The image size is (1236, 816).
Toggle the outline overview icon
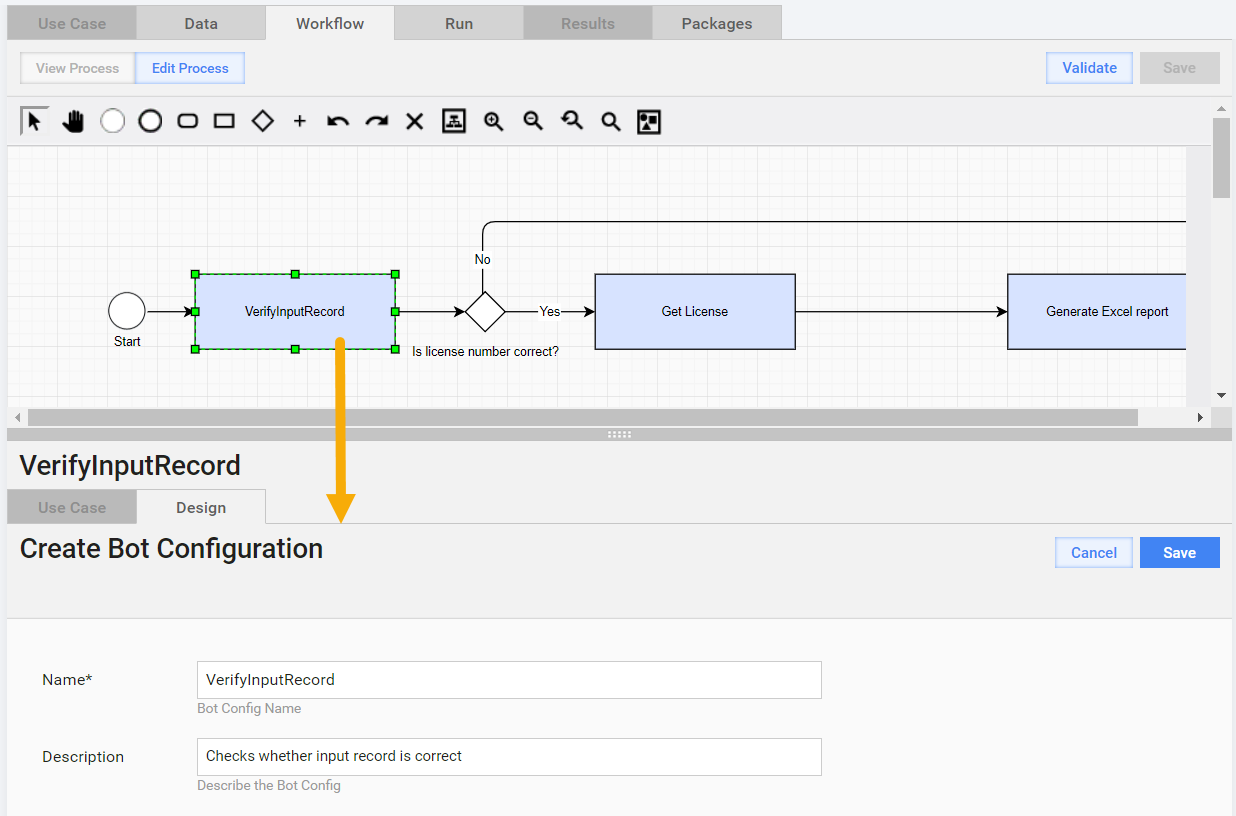pos(649,122)
